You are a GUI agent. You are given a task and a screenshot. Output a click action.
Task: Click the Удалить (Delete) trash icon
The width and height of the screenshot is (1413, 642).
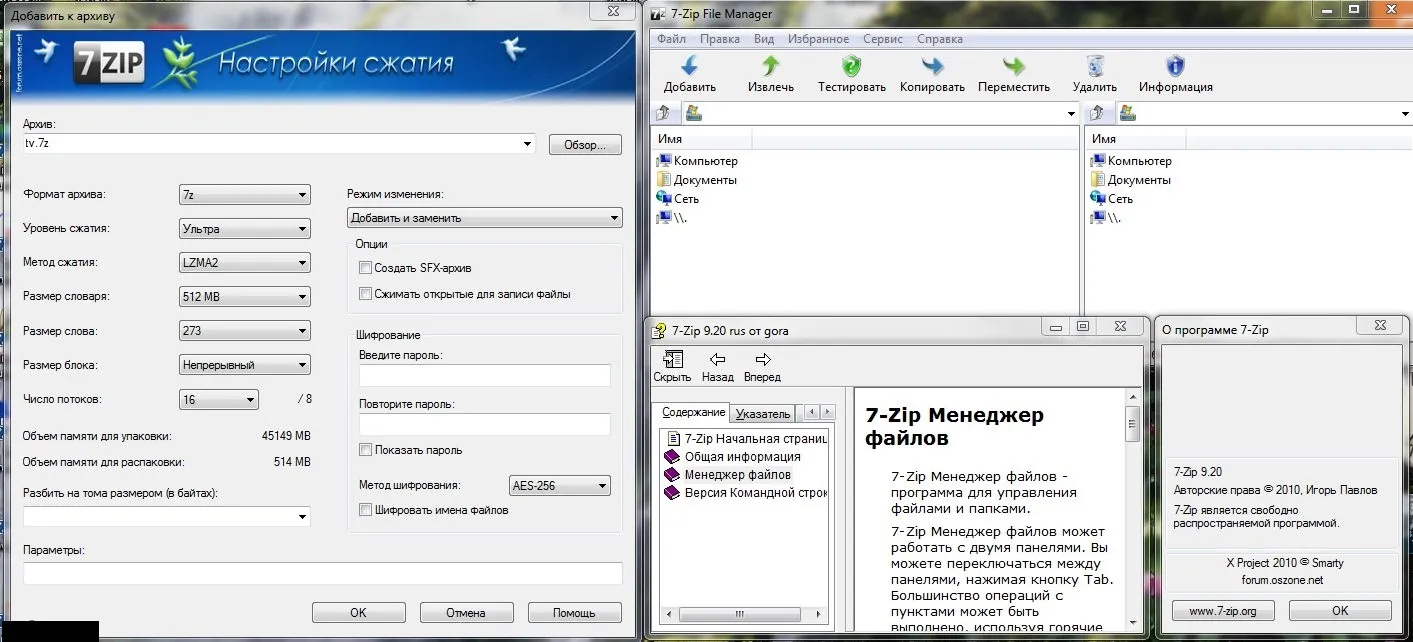click(x=1094, y=67)
